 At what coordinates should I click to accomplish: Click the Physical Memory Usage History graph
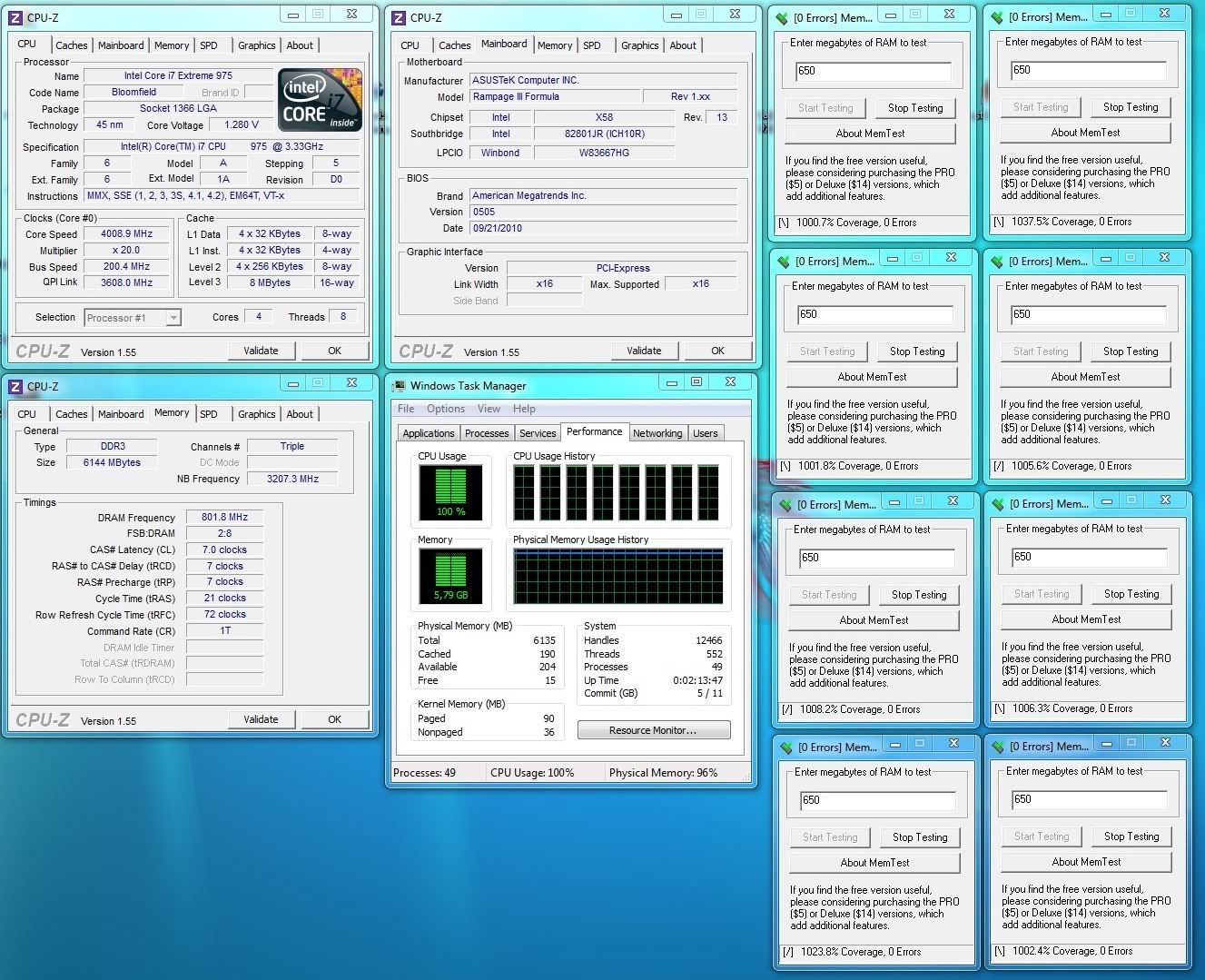click(617, 575)
